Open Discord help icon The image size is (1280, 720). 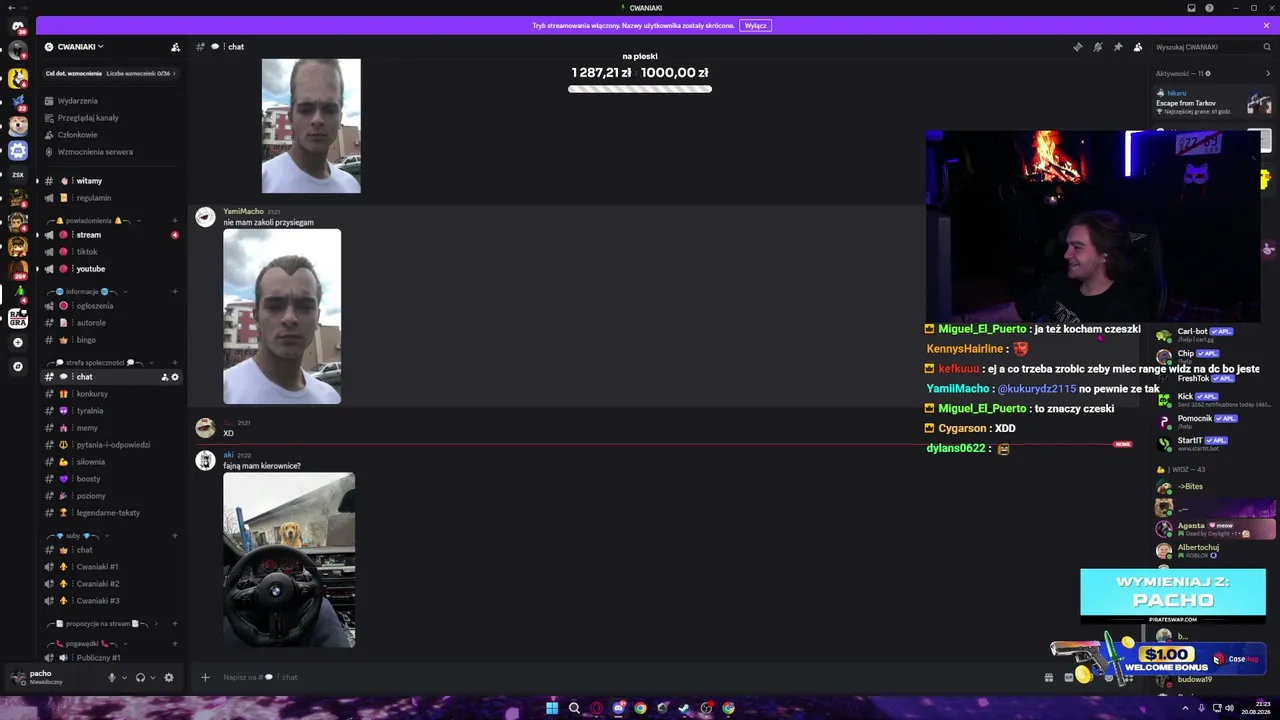[1210, 8]
